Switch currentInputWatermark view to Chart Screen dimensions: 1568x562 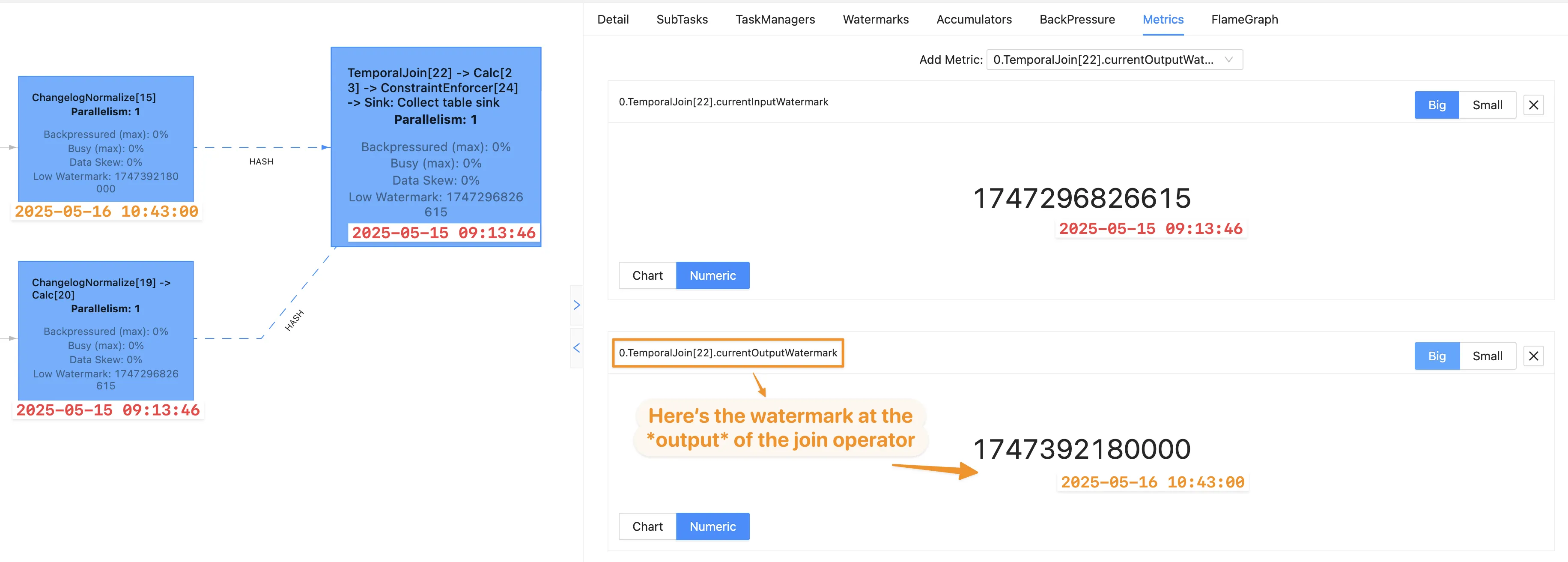click(647, 275)
